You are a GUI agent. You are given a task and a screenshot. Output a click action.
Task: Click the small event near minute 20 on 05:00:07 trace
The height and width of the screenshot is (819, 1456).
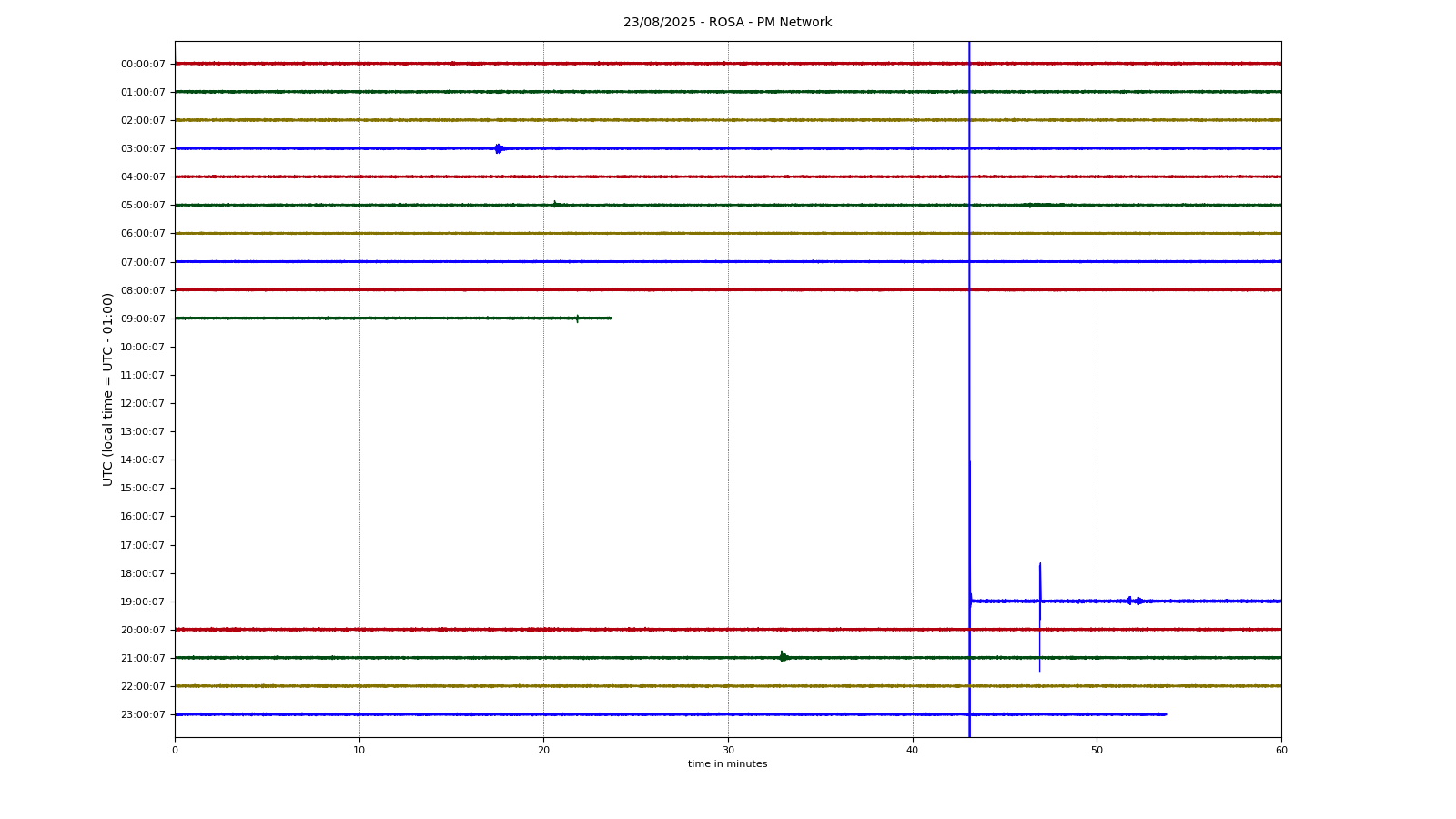click(x=554, y=205)
